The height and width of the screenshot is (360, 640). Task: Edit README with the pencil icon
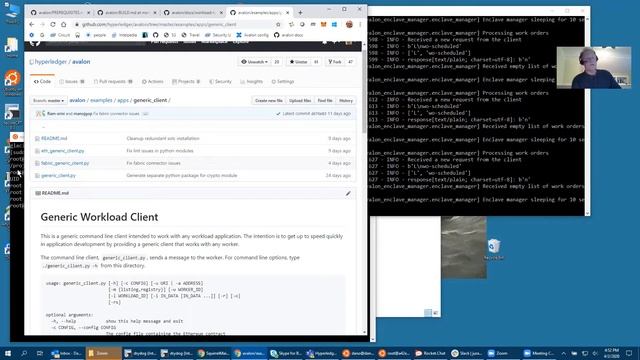348,193
